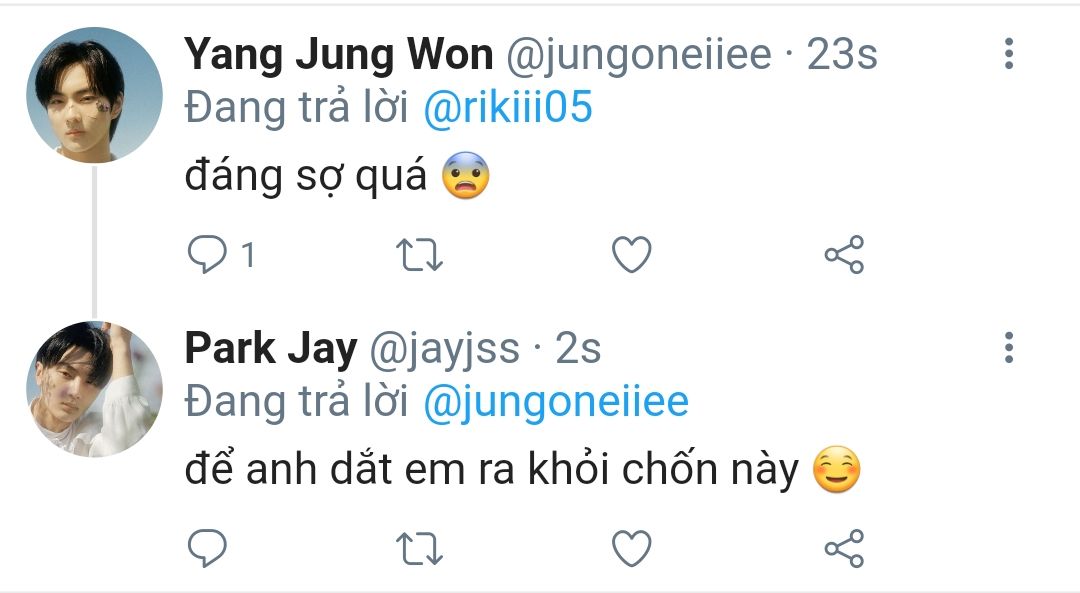Share Park Jay's tweet

pos(844,548)
